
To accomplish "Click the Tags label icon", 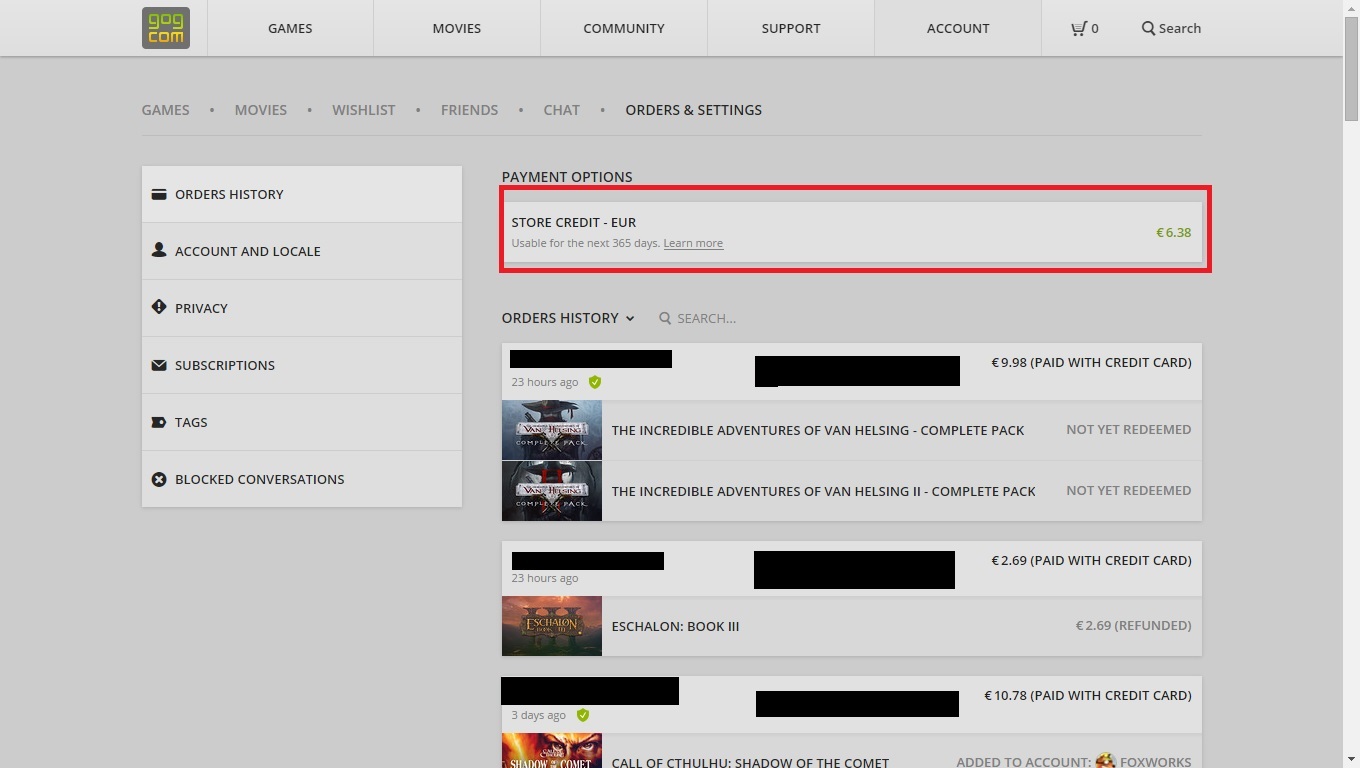I will pos(159,422).
